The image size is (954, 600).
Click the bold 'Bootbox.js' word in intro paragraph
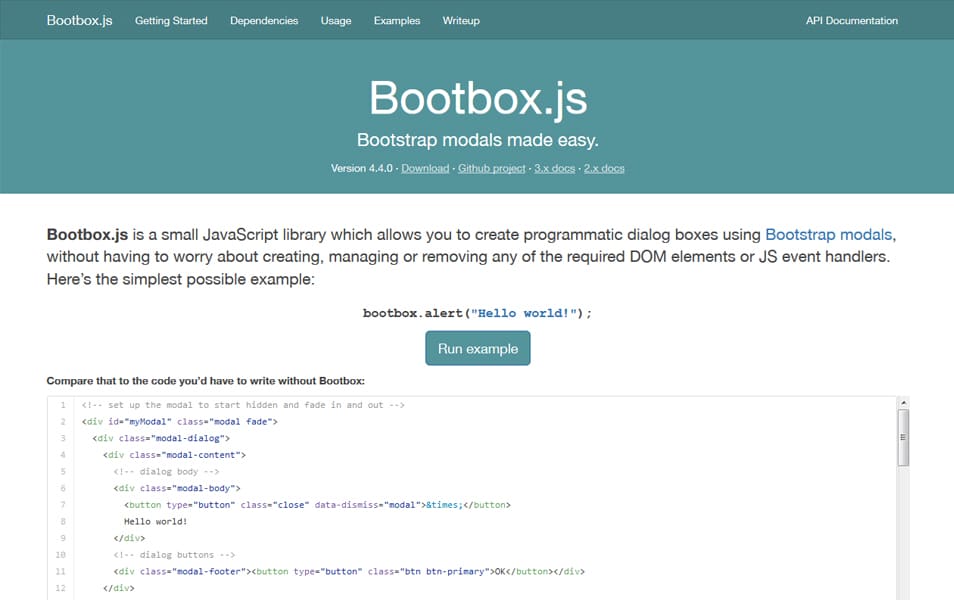pos(87,235)
